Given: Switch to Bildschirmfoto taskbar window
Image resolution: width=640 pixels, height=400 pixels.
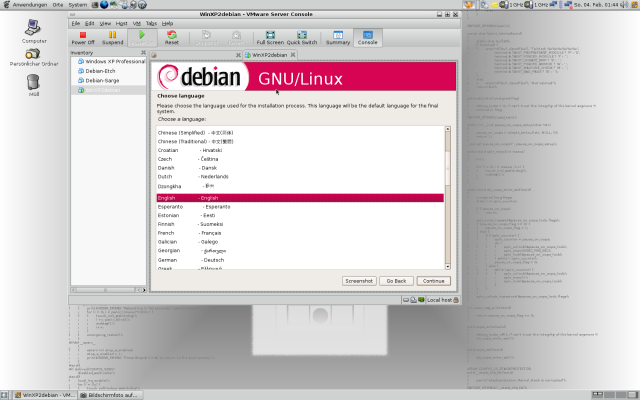Looking at the screenshot, I should point(109,395).
